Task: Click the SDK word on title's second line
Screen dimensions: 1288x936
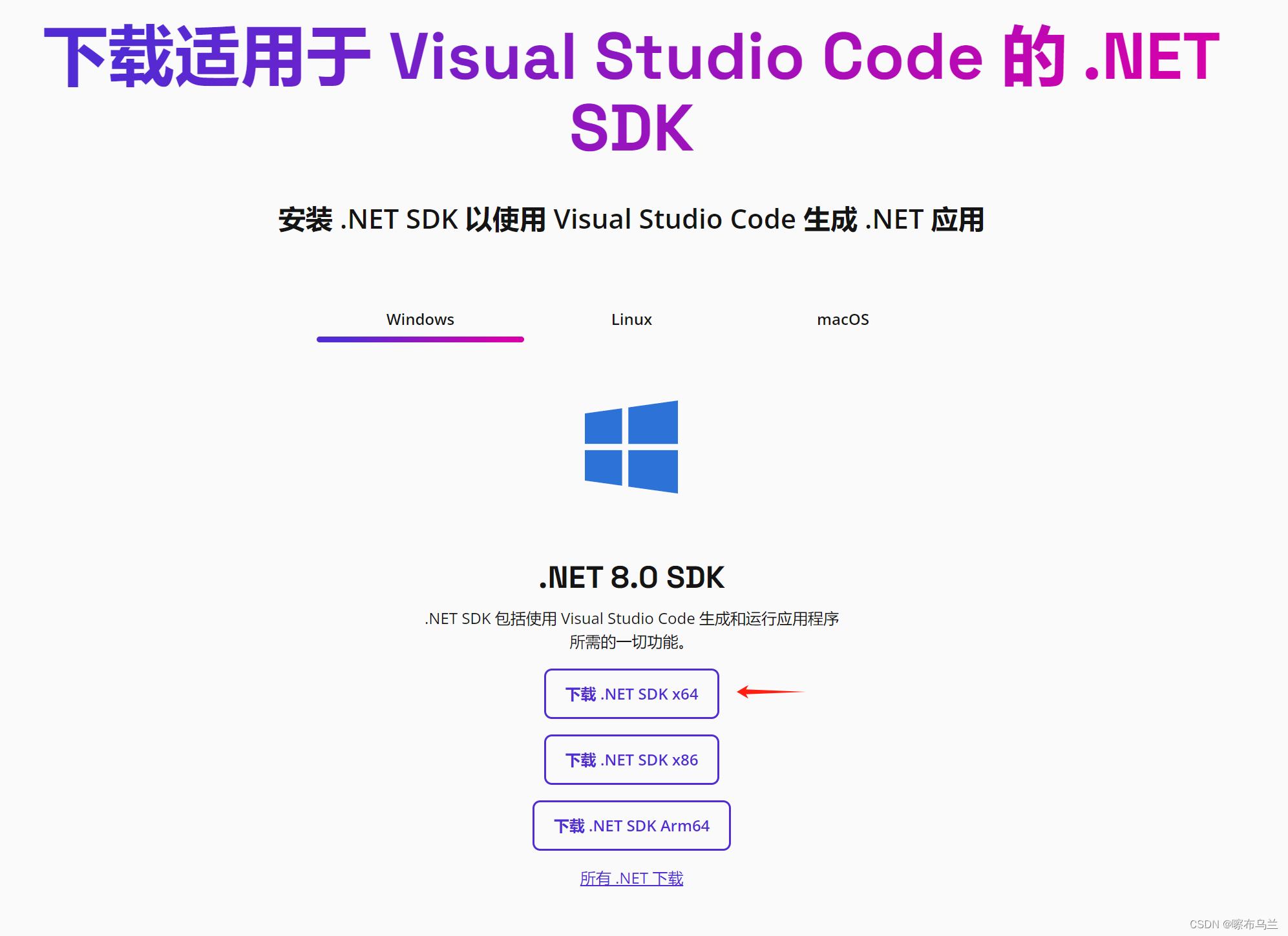Action: 631,129
